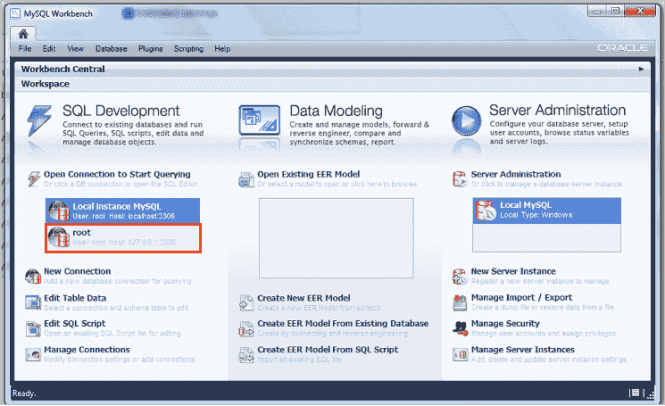Click the New Connection icon
The width and height of the screenshot is (665, 406).
33,277
